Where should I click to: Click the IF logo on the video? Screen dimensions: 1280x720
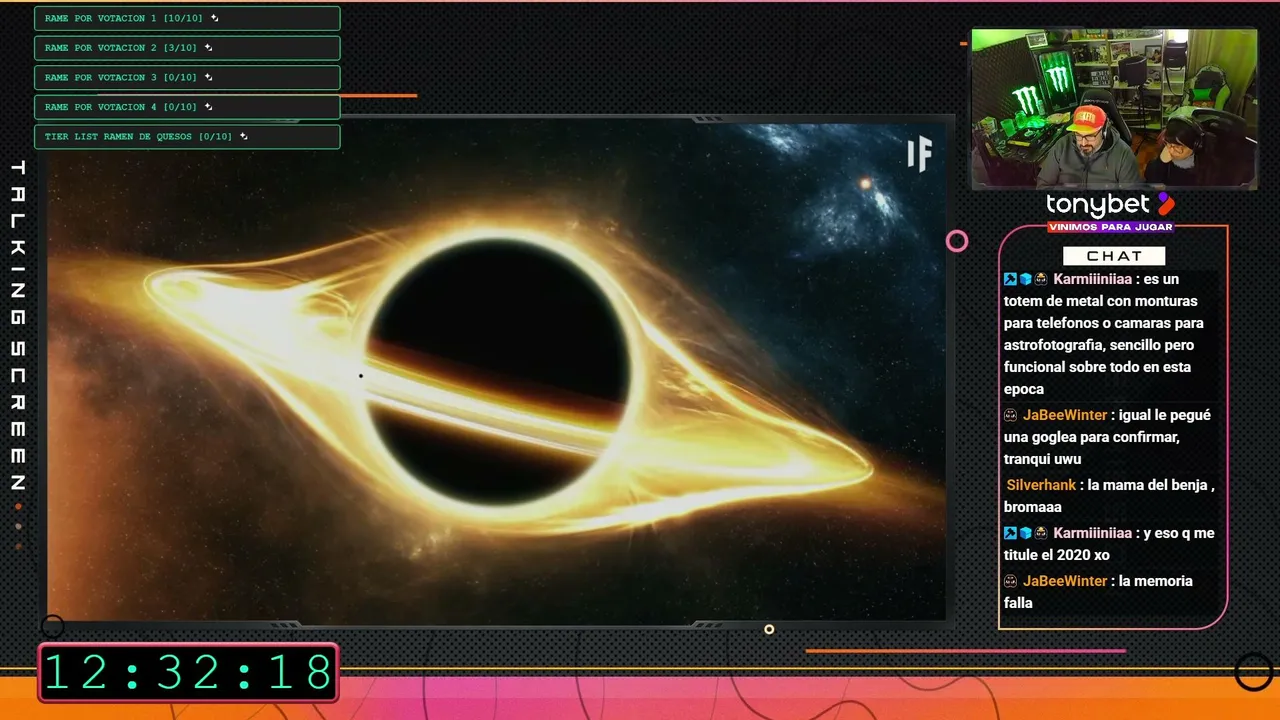919,154
